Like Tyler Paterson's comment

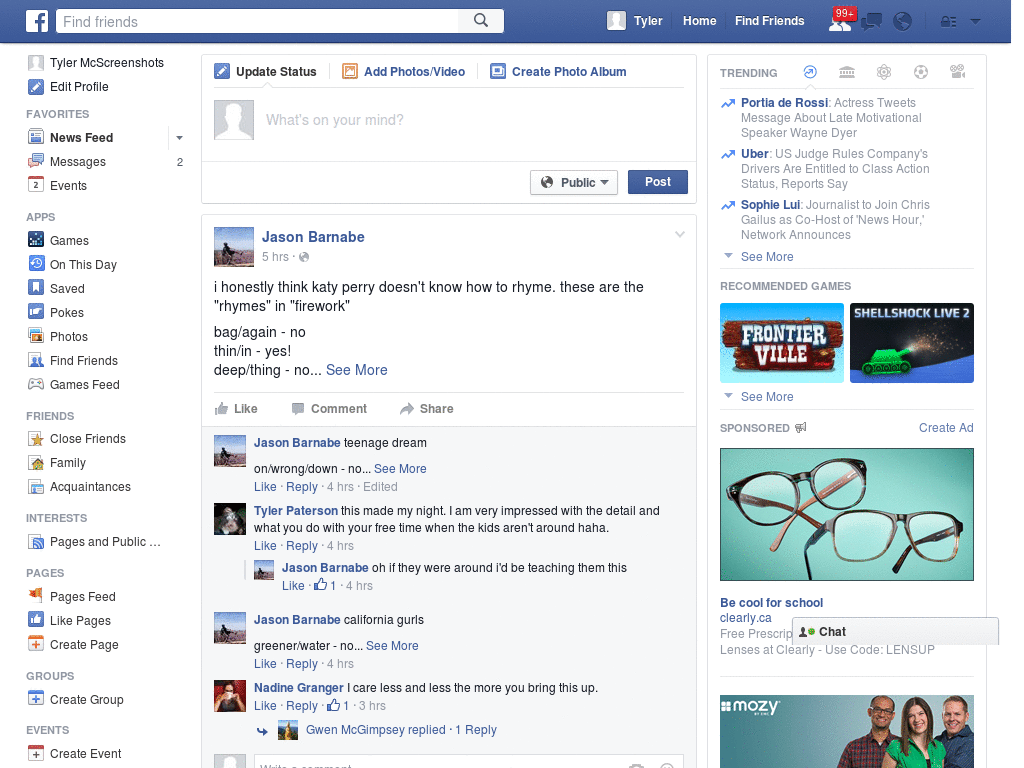265,546
